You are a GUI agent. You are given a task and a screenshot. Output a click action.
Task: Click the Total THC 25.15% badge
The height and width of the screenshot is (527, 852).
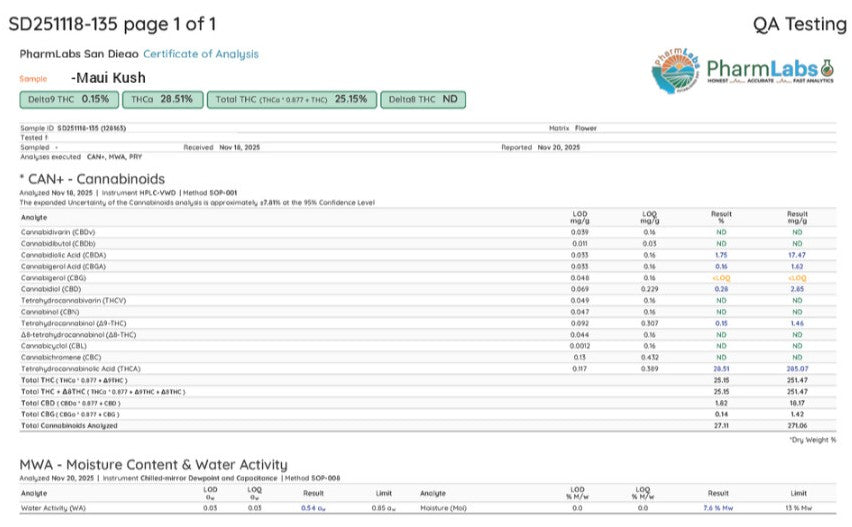coord(291,99)
